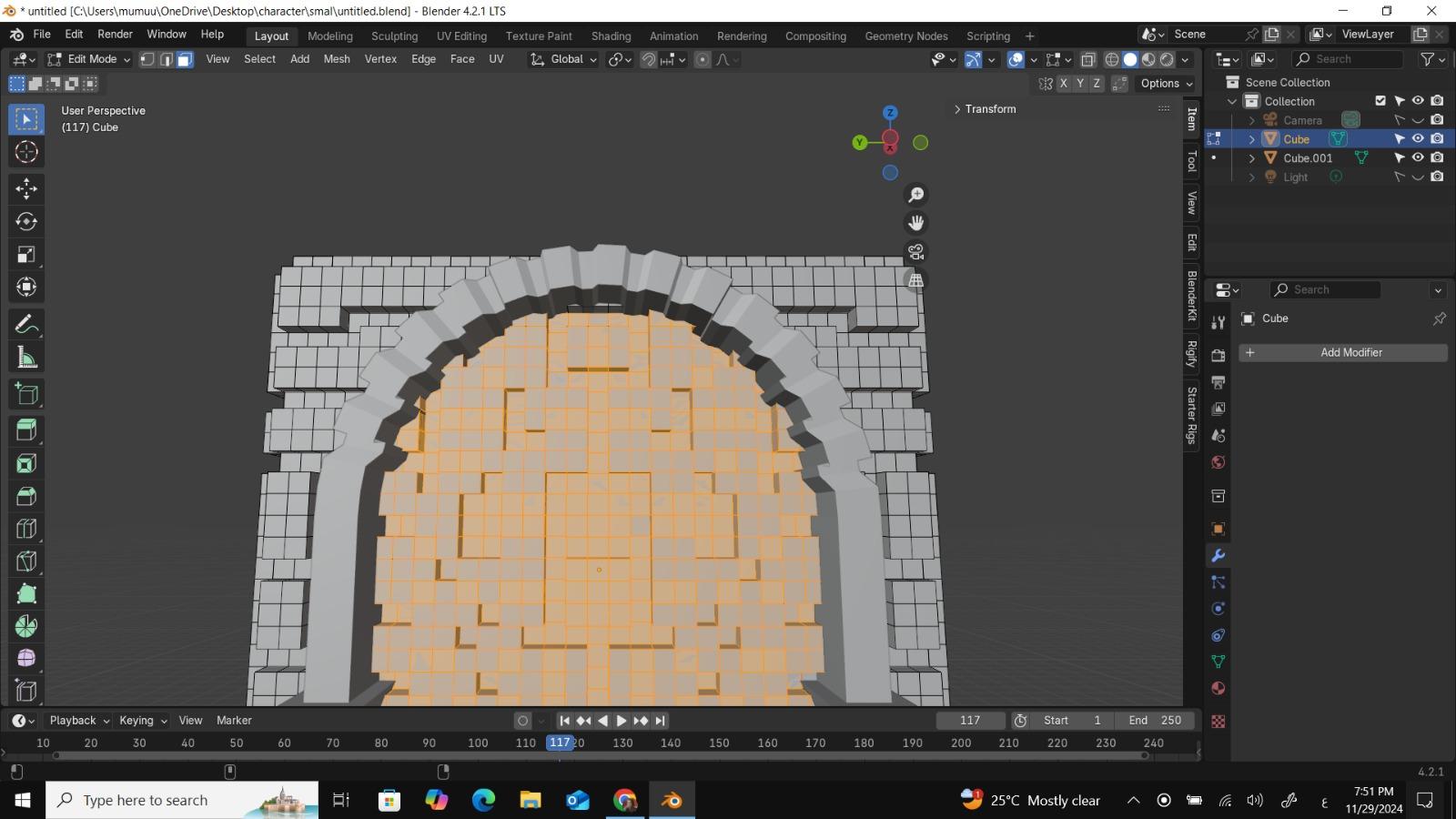Enable vertex select mode
This screenshot has height=819, width=1456.
(x=147, y=59)
